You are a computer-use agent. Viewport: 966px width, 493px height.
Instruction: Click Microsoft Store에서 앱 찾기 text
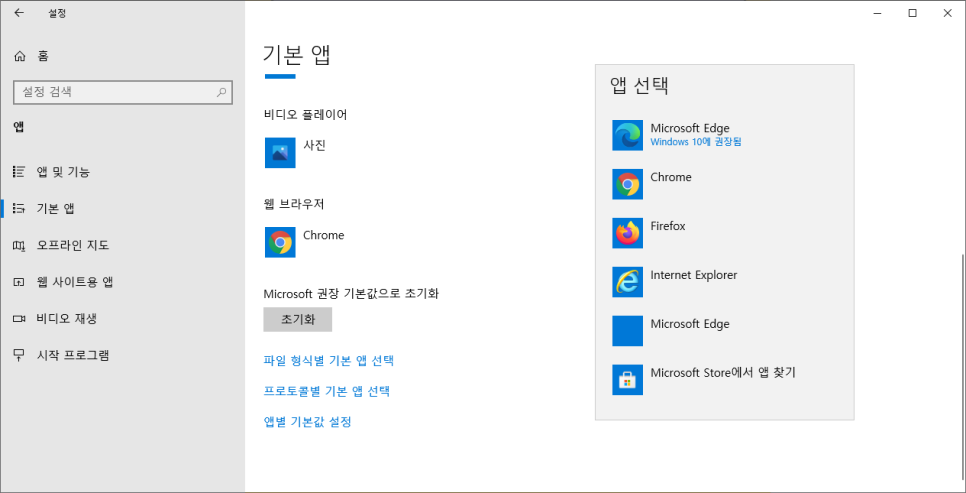(x=723, y=373)
